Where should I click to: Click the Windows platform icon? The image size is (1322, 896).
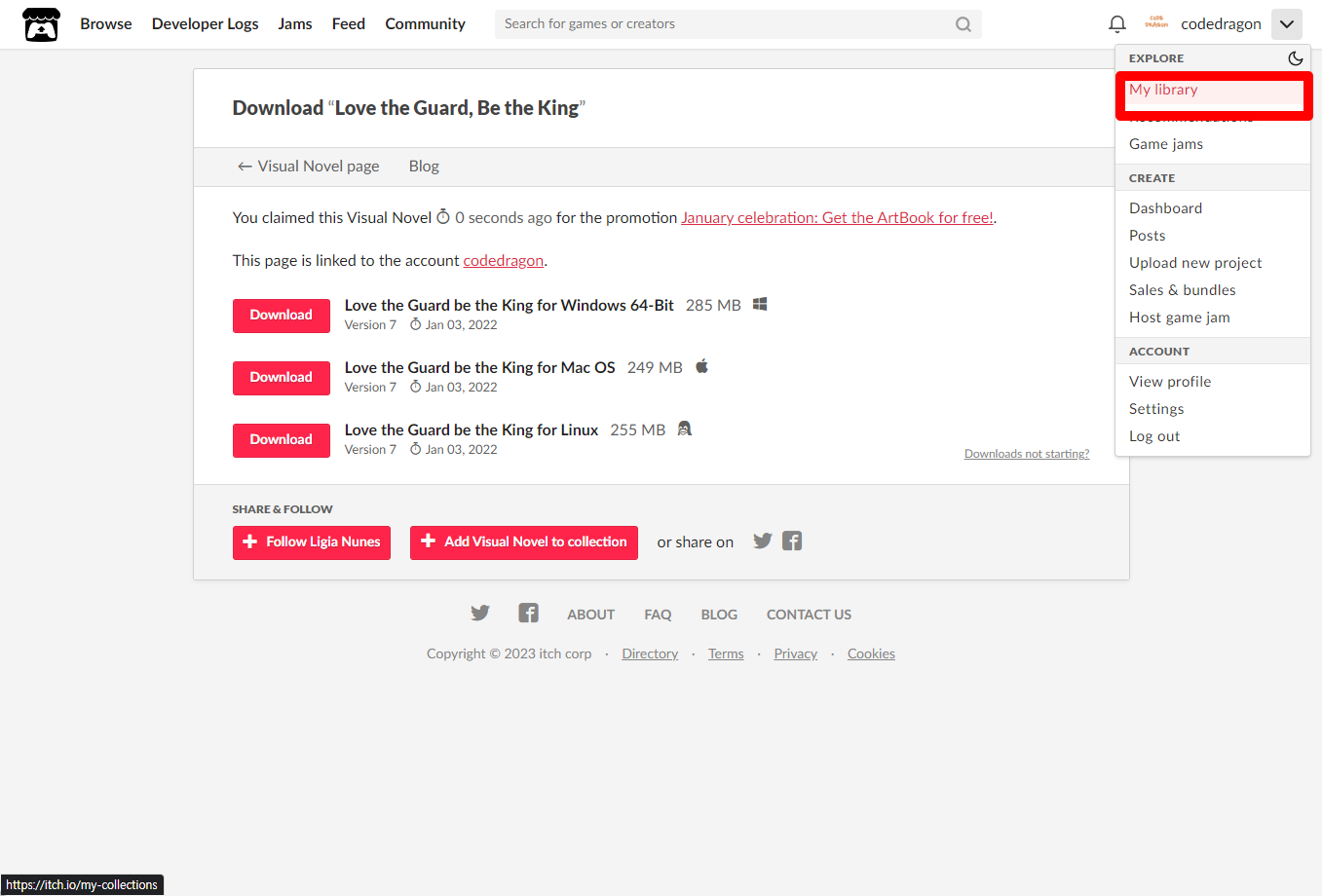(x=760, y=305)
